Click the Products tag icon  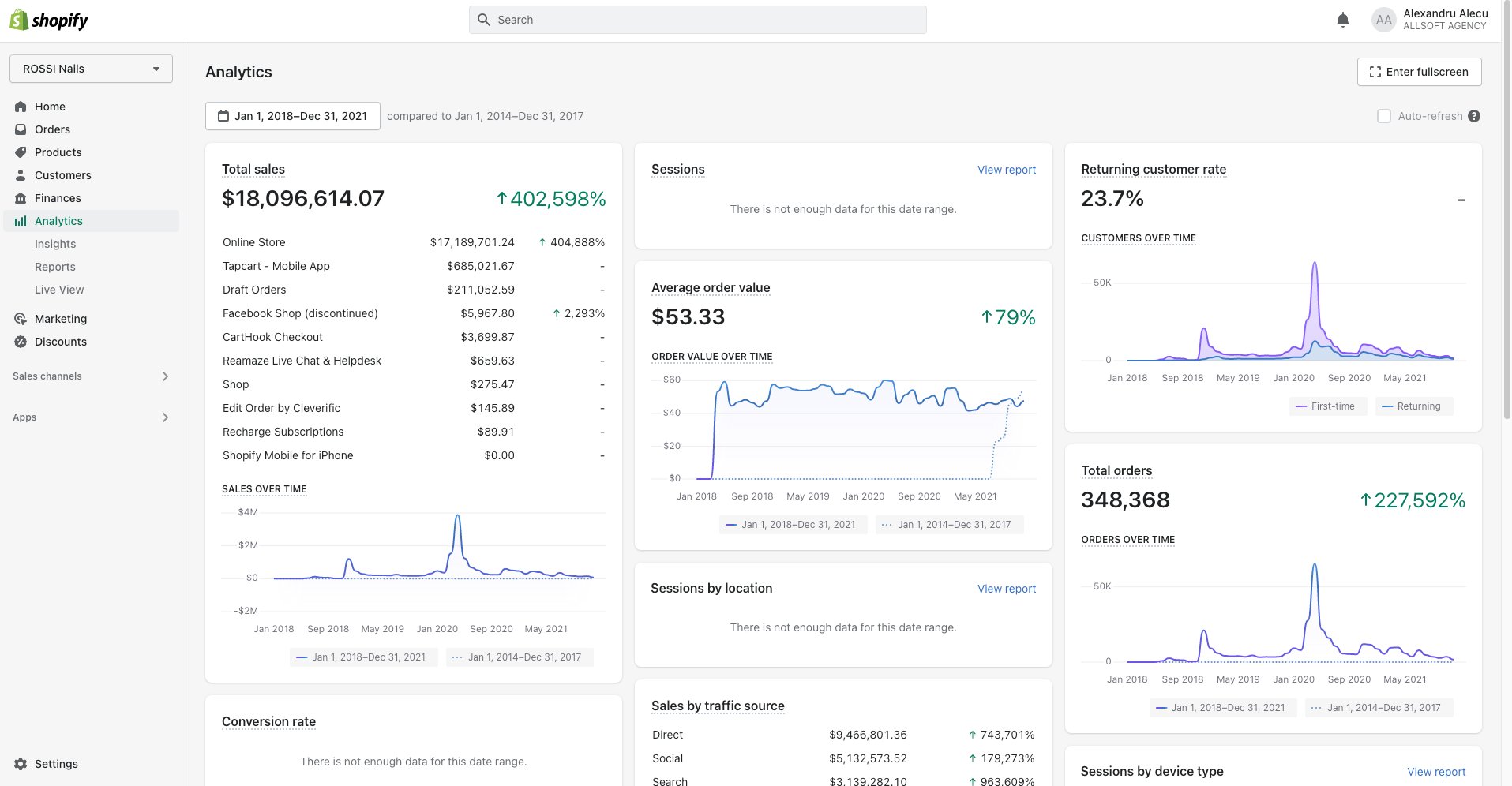coord(21,152)
